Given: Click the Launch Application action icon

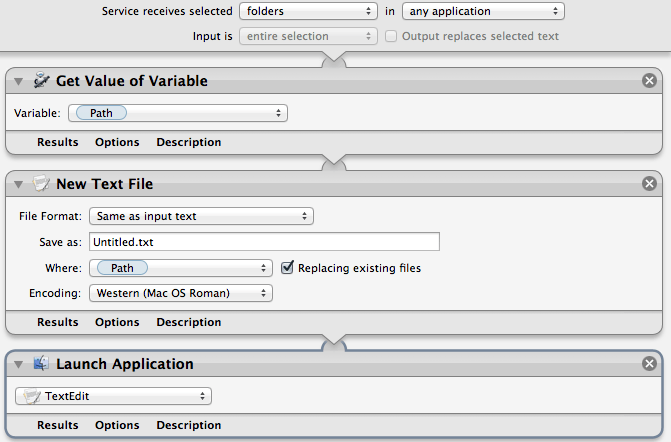Looking at the screenshot, I should [41, 364].
